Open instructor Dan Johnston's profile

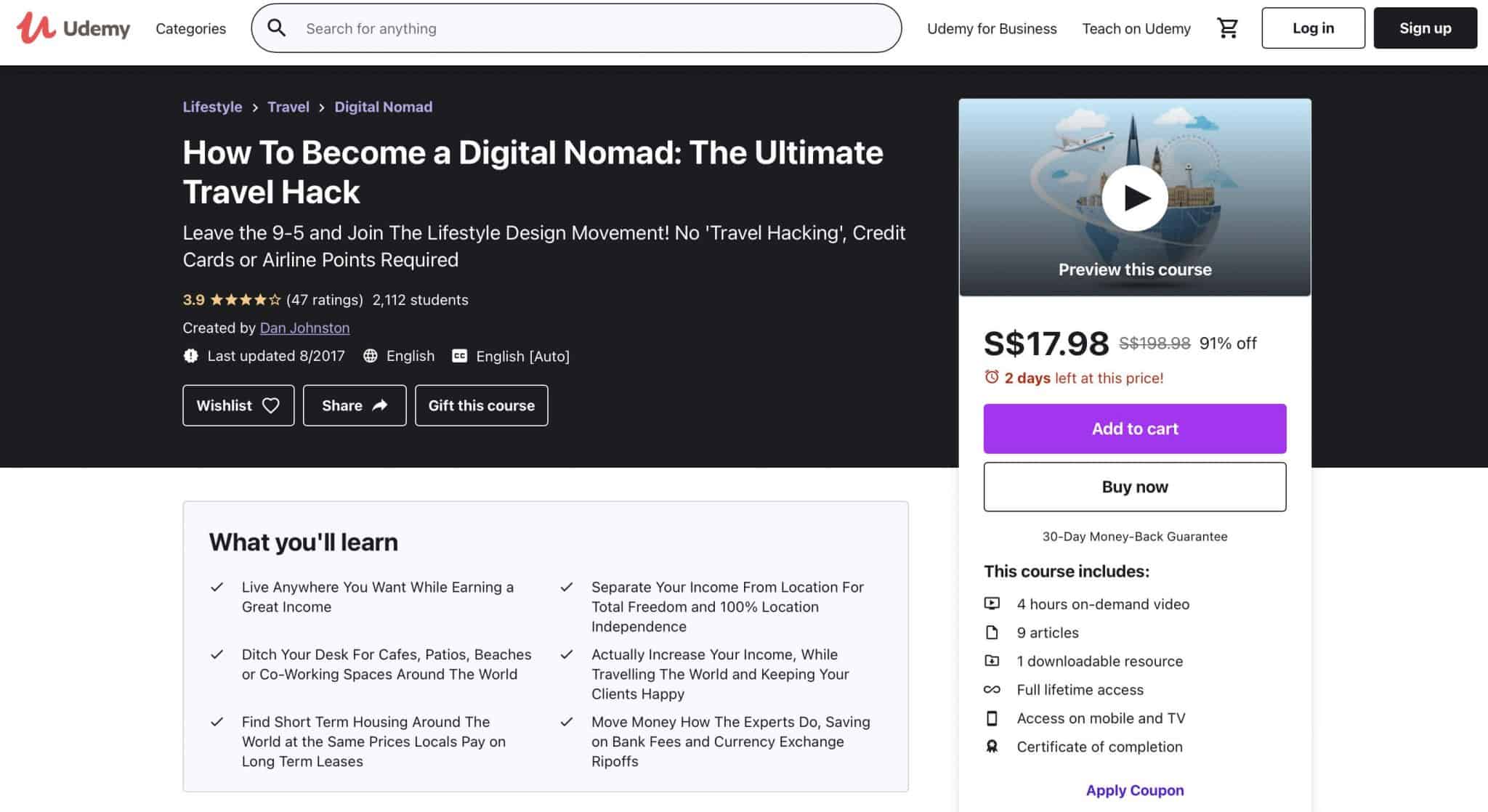(304, 328)
